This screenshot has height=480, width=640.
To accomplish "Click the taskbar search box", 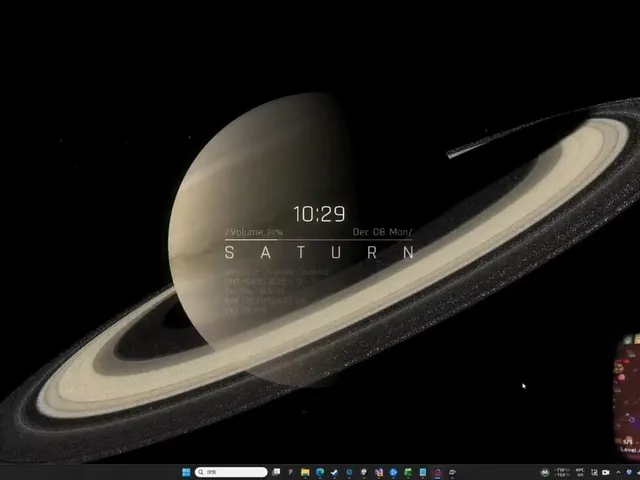I will (x=231, y=472).
